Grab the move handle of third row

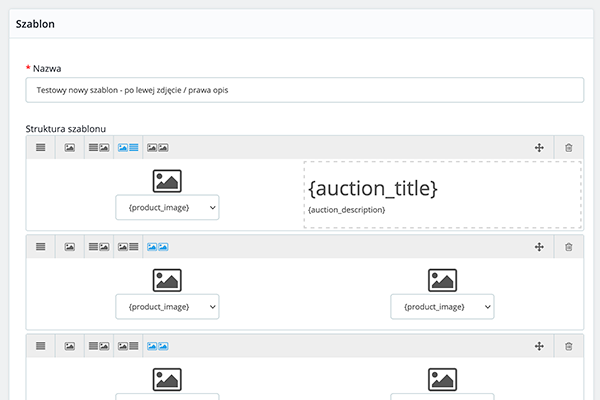click(539, 346)
